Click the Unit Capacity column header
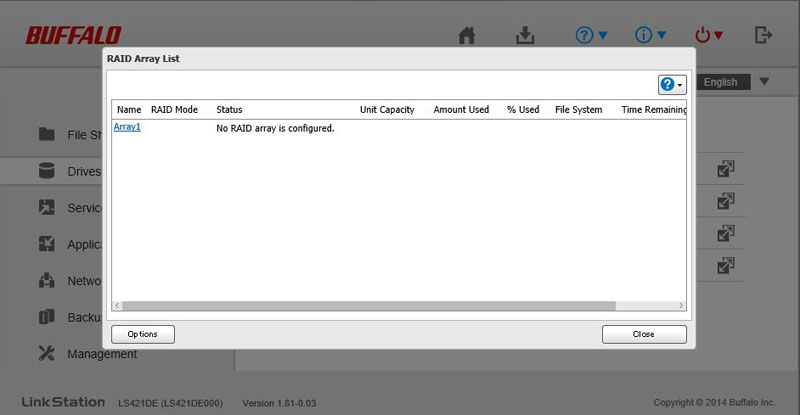The height and width of the screenshot is (415, 800). [x=387, y=110]
